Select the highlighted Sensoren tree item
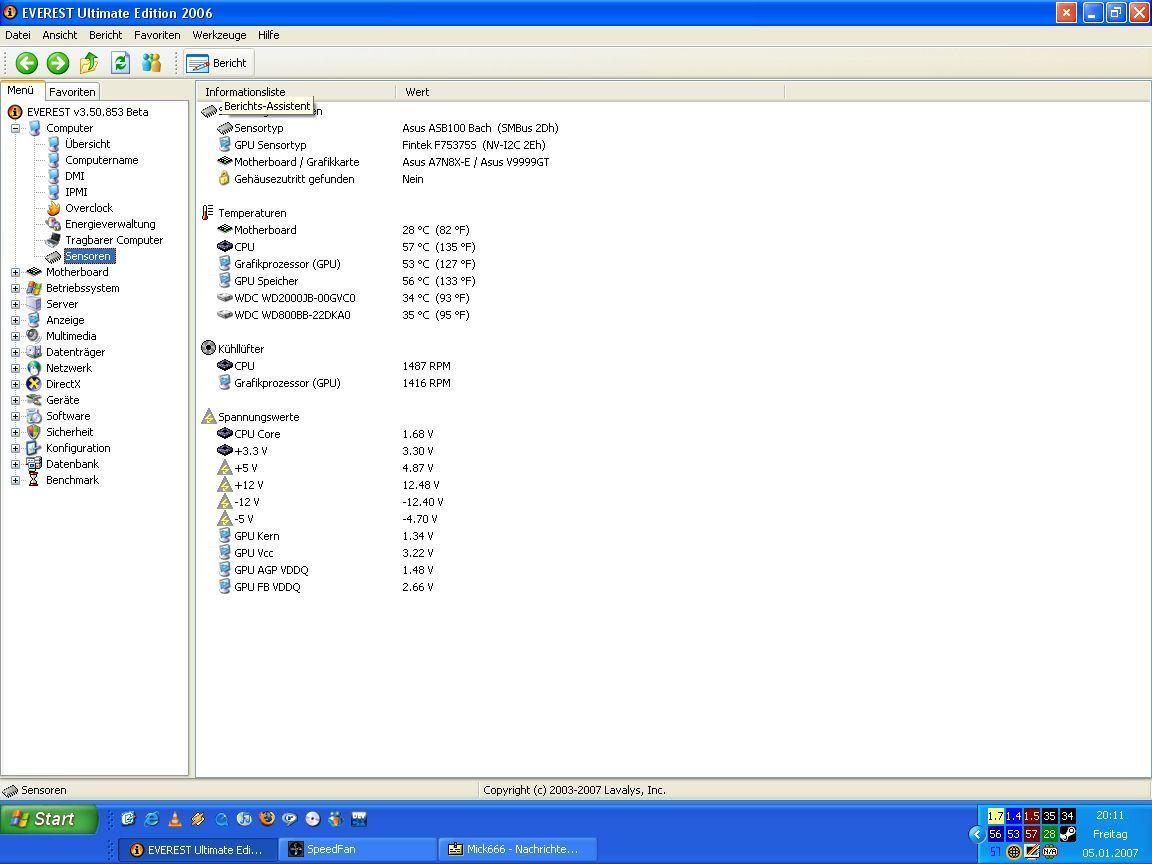1152x864 pixels. point(88,256)
